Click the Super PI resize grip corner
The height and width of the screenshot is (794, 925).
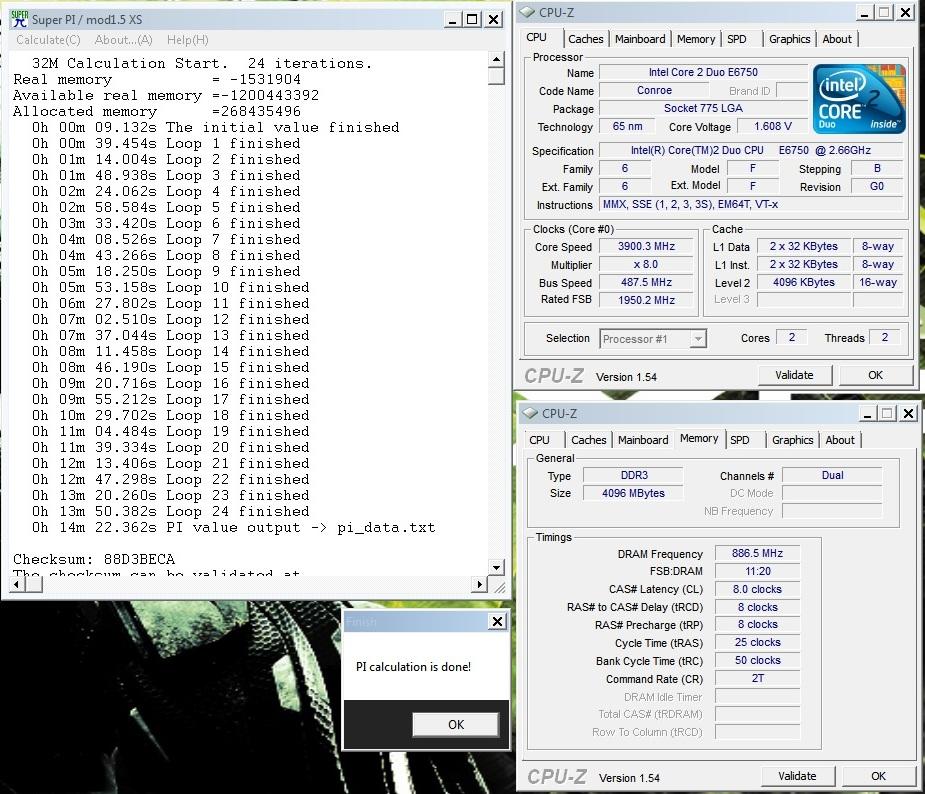pyautogui.click(x=500, y=587)
